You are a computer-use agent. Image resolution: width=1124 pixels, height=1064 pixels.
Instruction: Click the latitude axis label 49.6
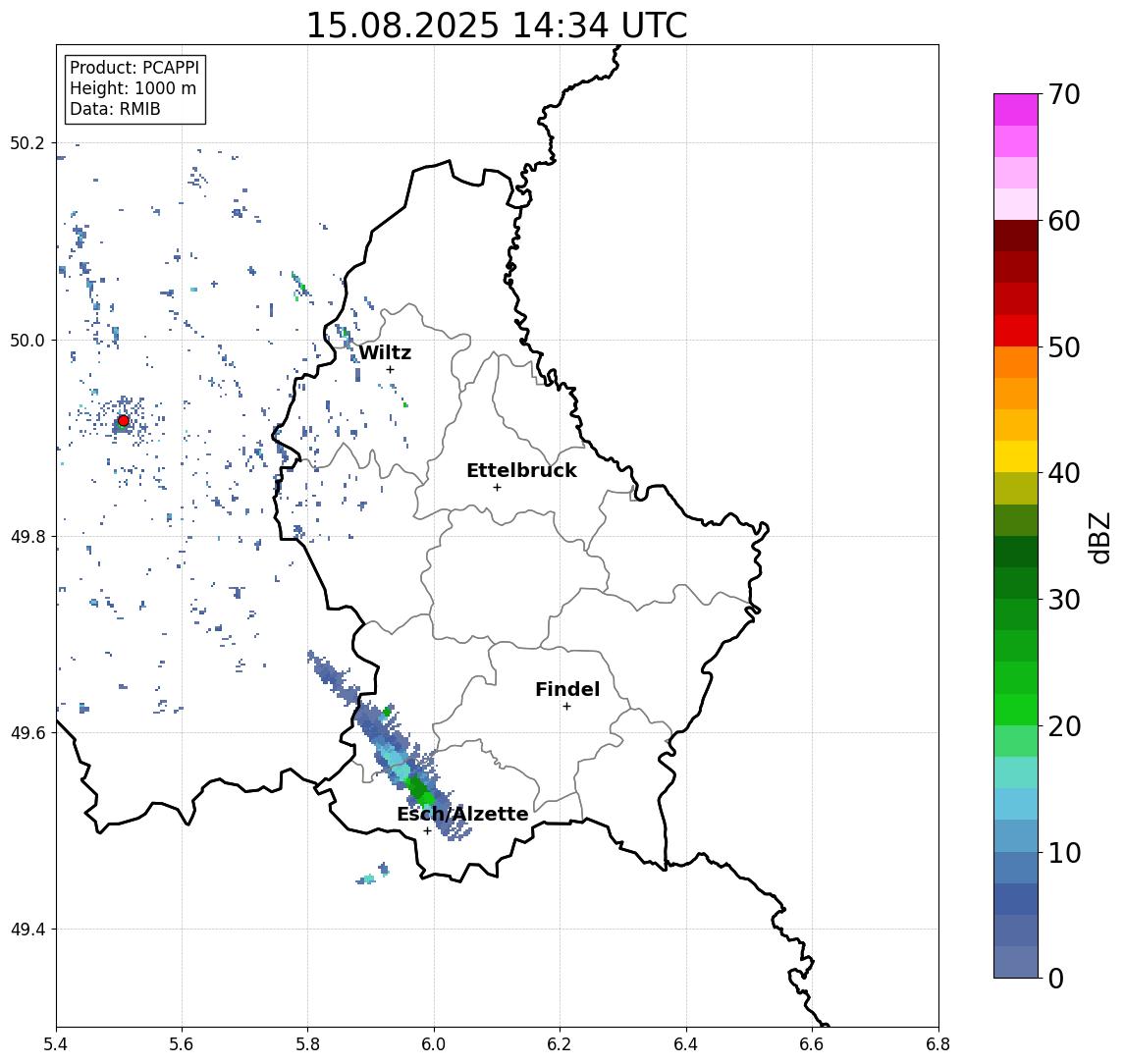click(27, 733)
